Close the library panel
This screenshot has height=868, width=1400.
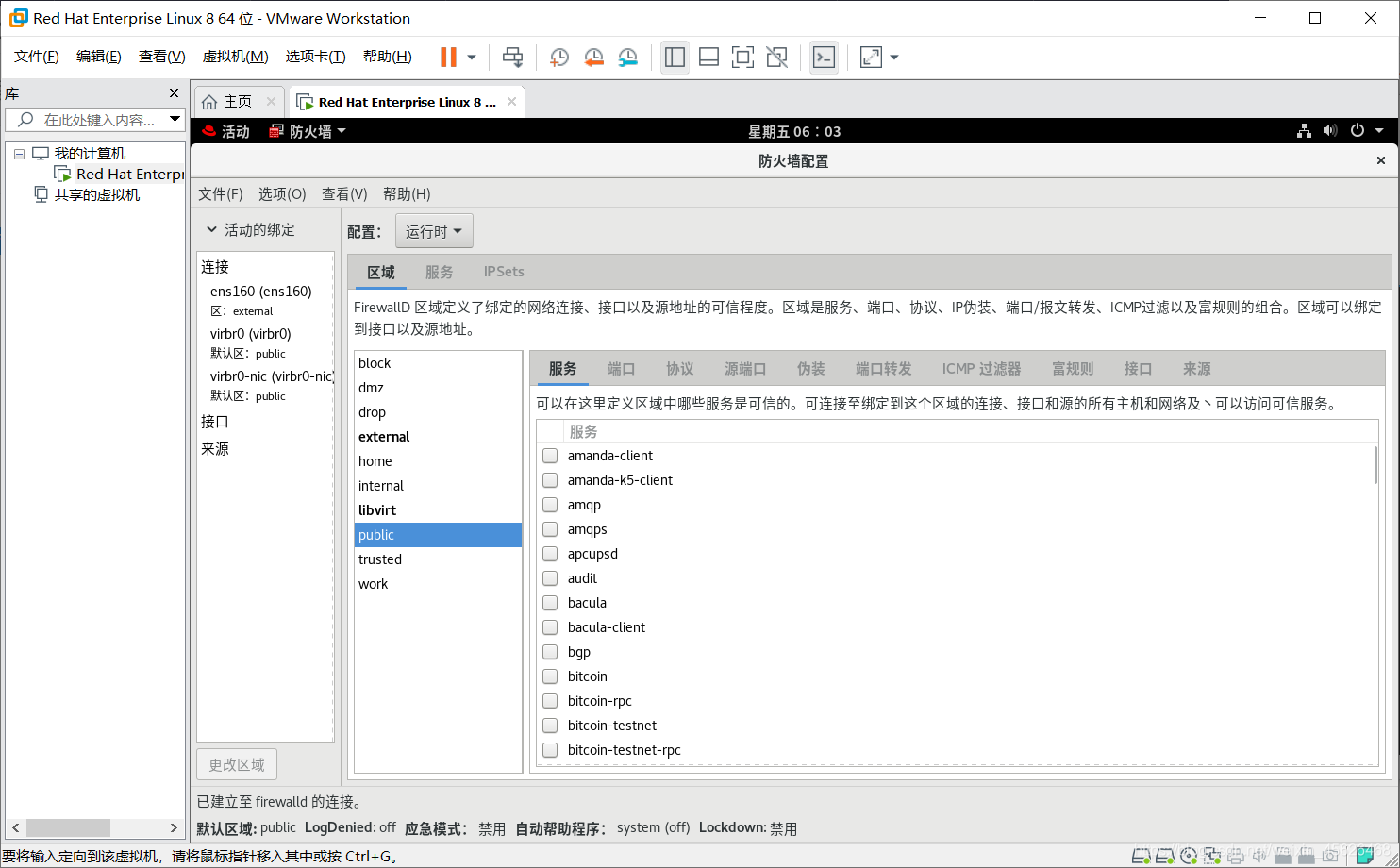pyautogui.click(x=174, y=93)
